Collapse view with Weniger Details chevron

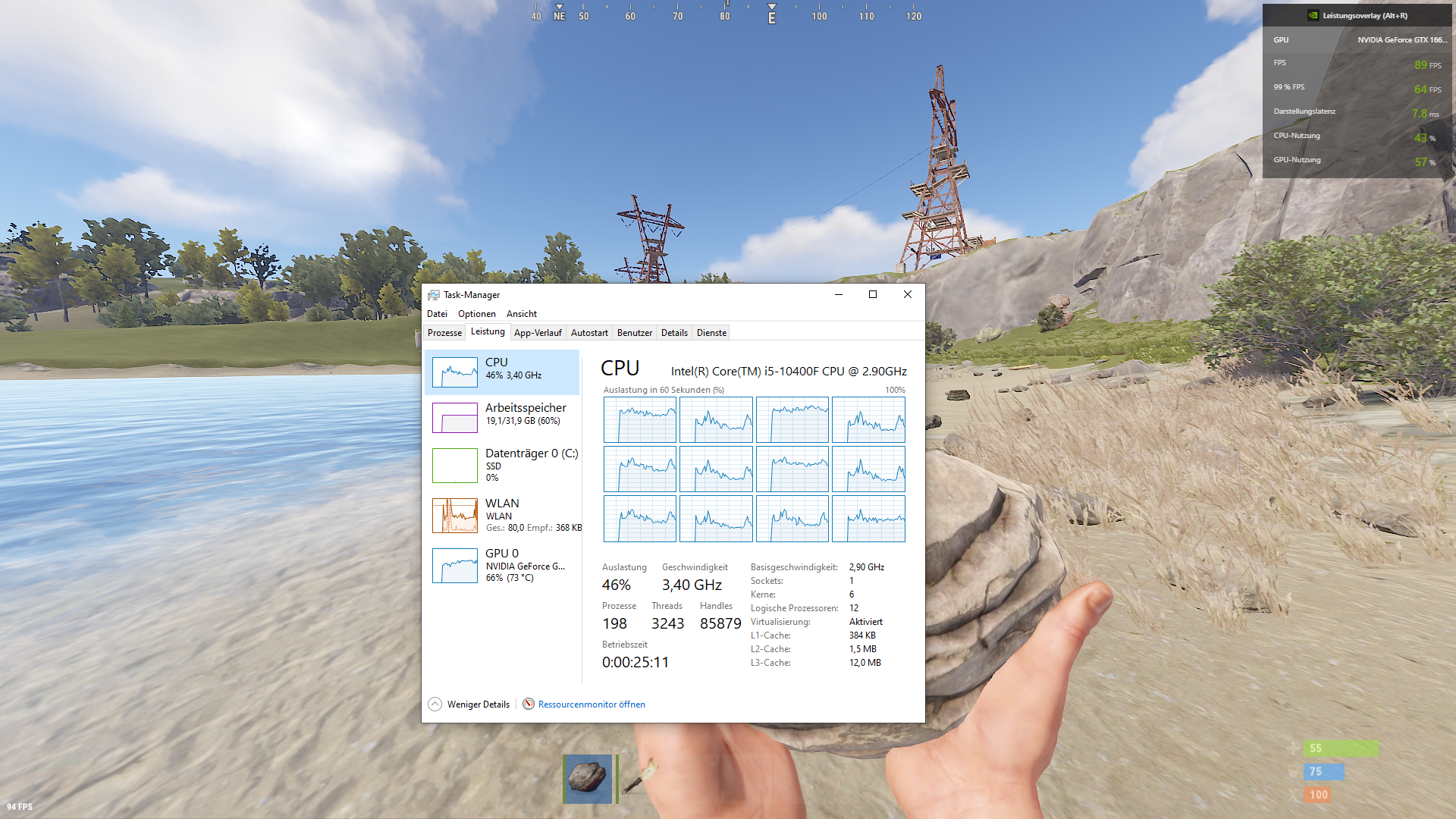point(435,704)
